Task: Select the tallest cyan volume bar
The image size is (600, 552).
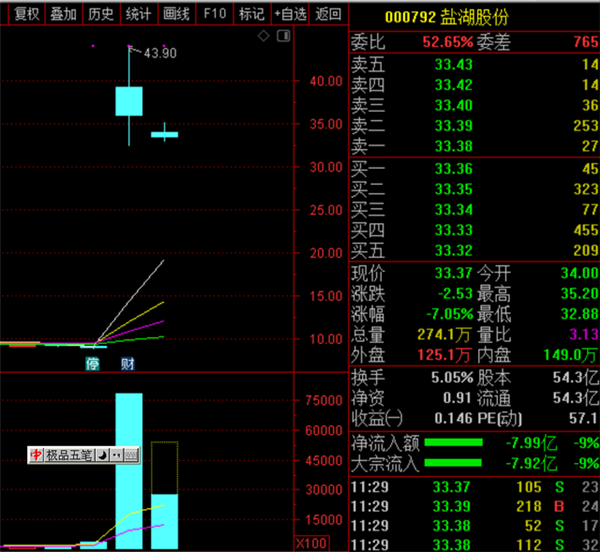Action: (129, 471)
